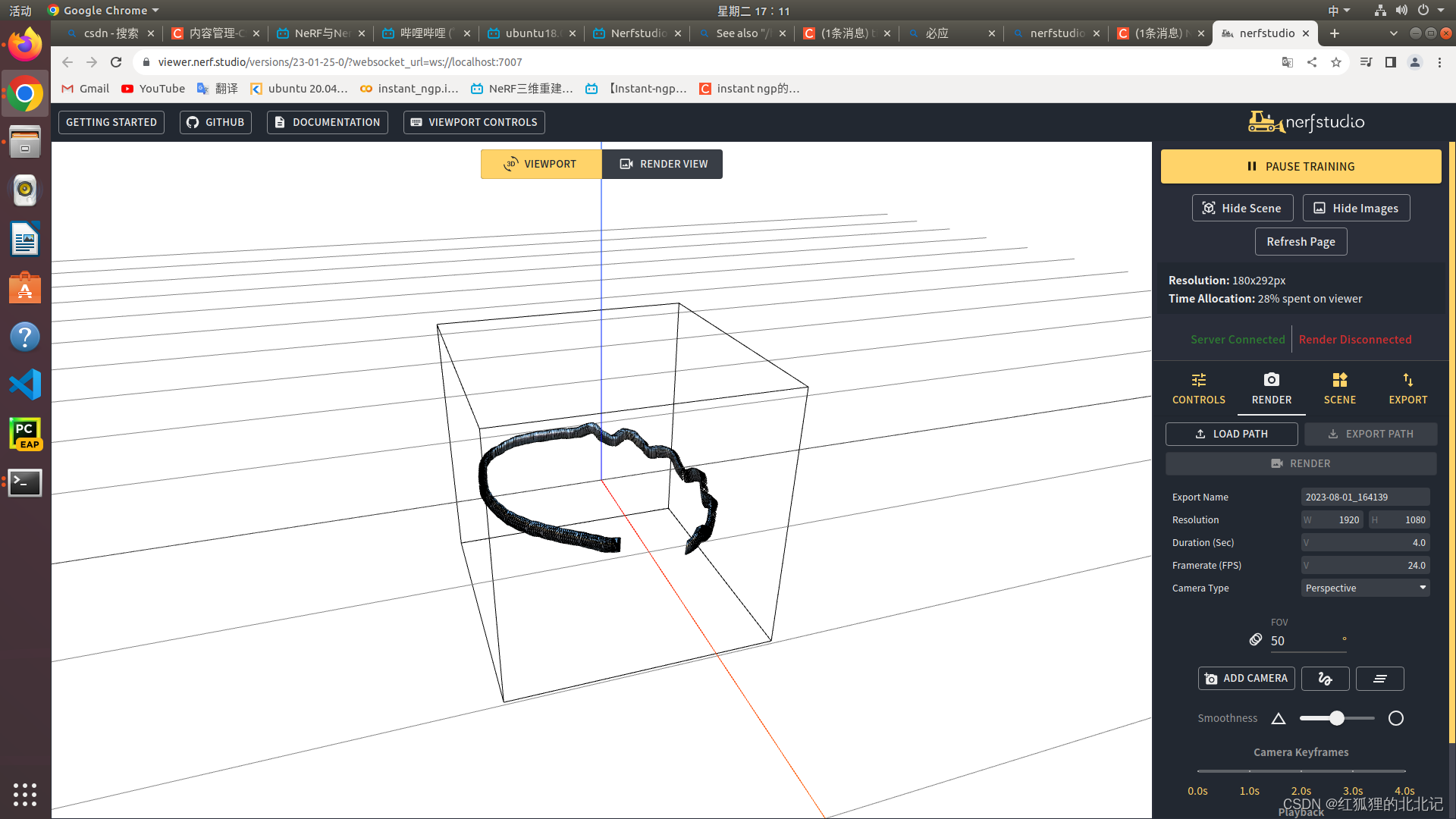Screen dimensions: 1456x819
Task: Click the Smoothness slider handle
Action: tap(1337, 718)
